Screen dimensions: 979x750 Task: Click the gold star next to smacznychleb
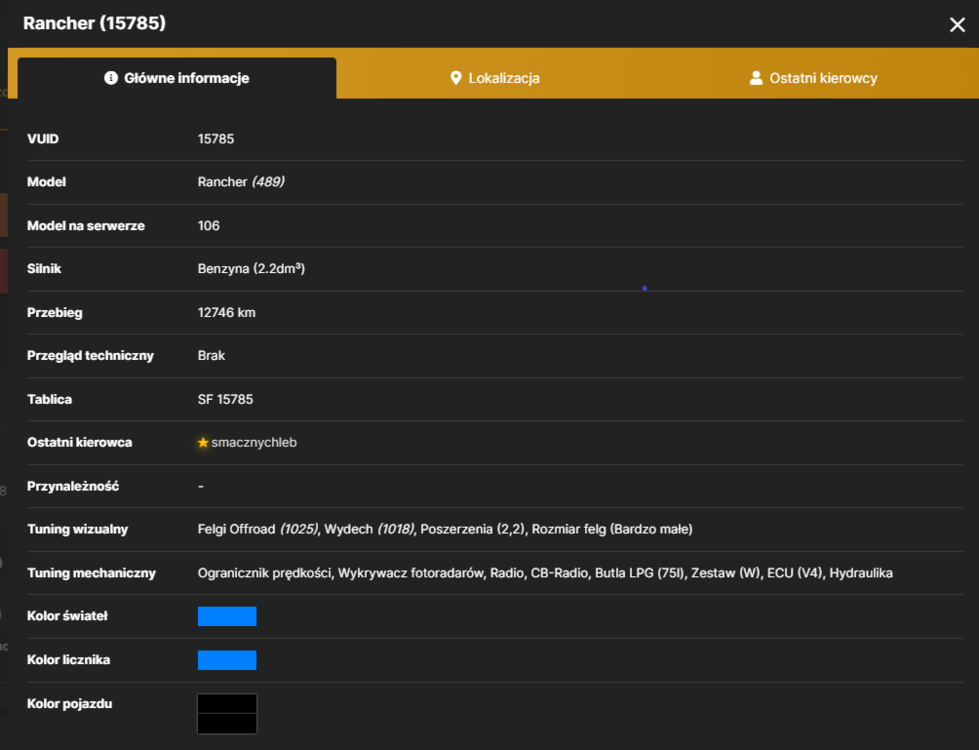click(203, 443)
